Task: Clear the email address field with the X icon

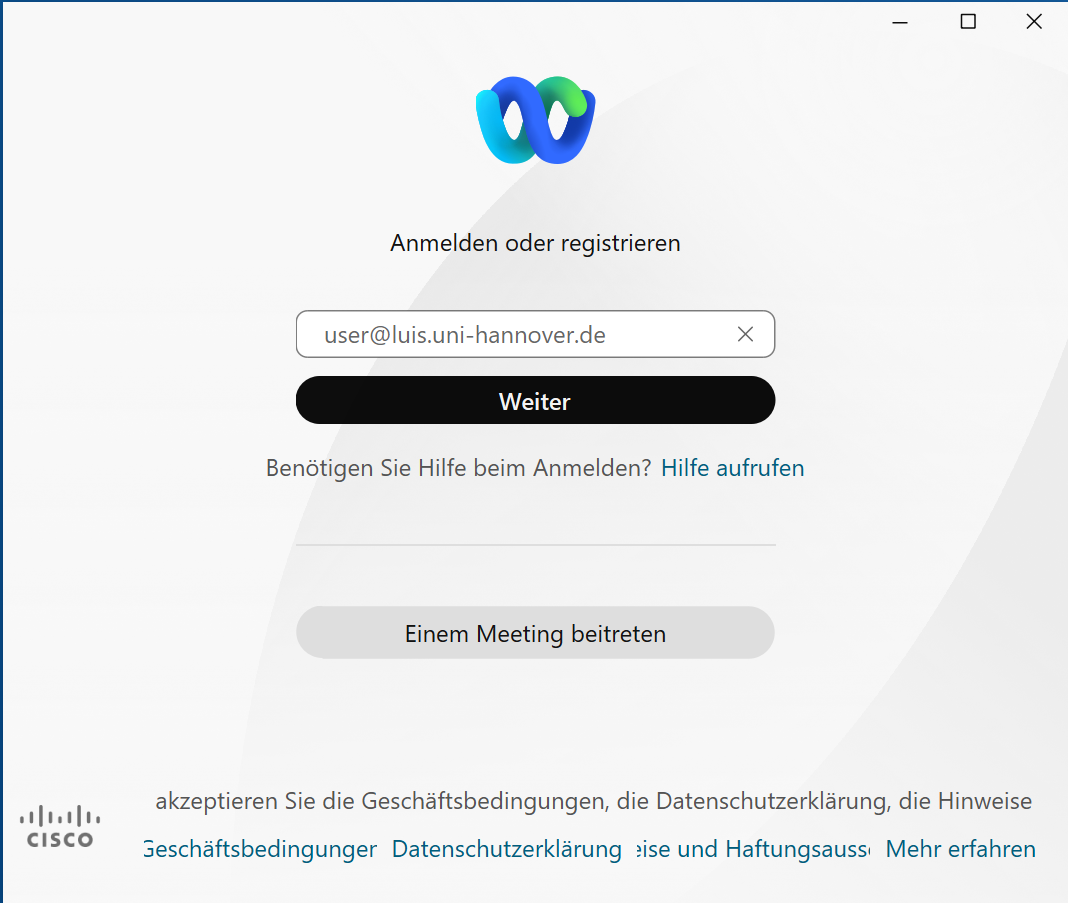Action: (x=745, y=334)
